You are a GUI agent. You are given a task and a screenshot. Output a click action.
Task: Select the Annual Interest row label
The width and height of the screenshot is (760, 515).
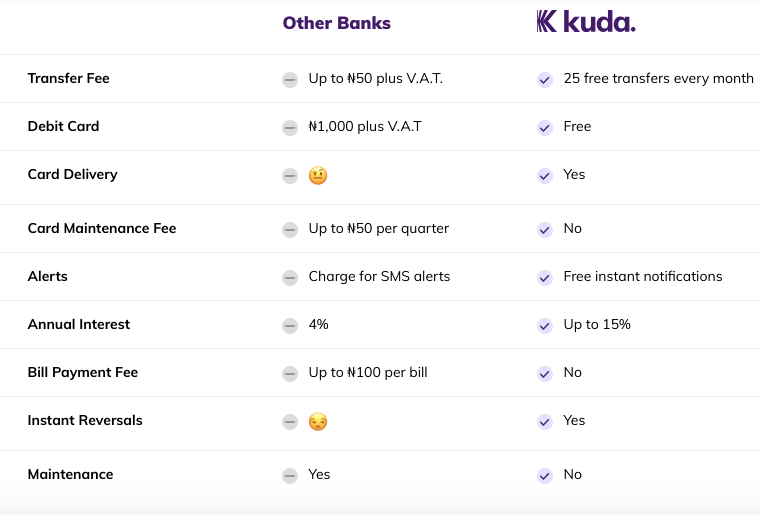pyautogui.click(x=79, y=324)
